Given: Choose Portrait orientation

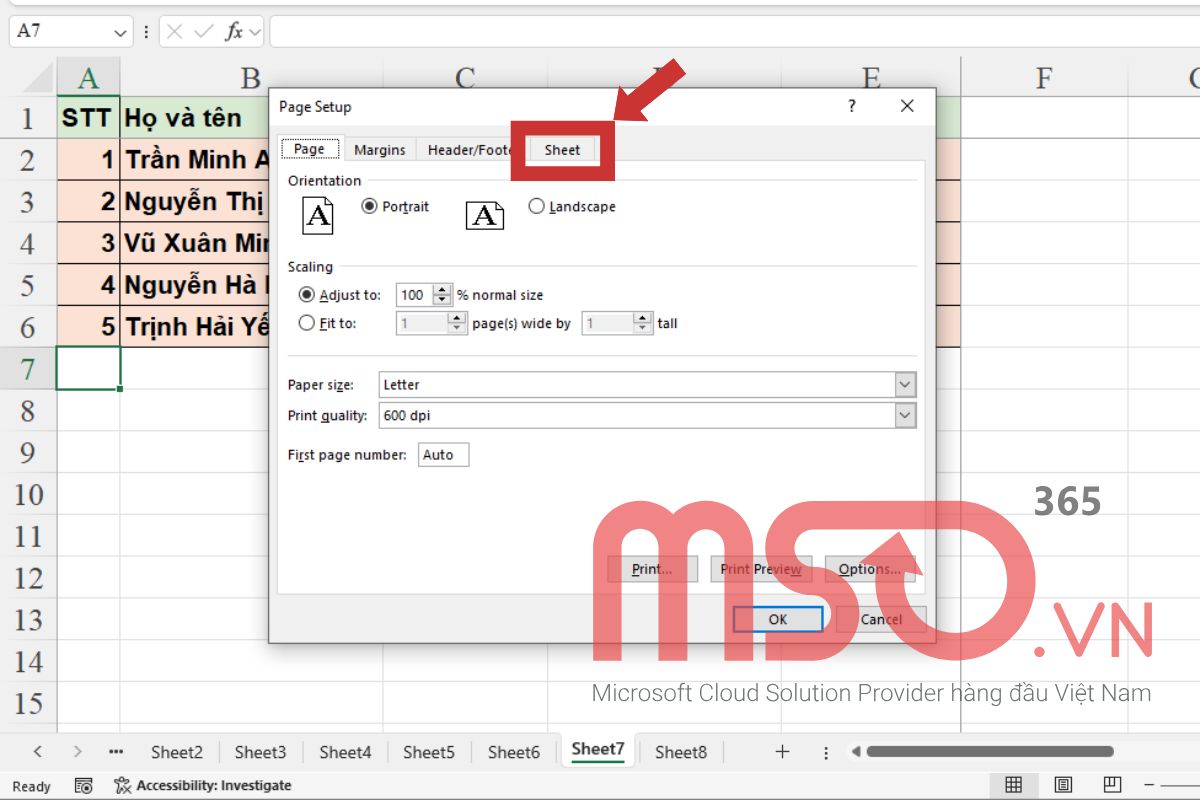Looking at the screenshot, I should coord(395,206).
